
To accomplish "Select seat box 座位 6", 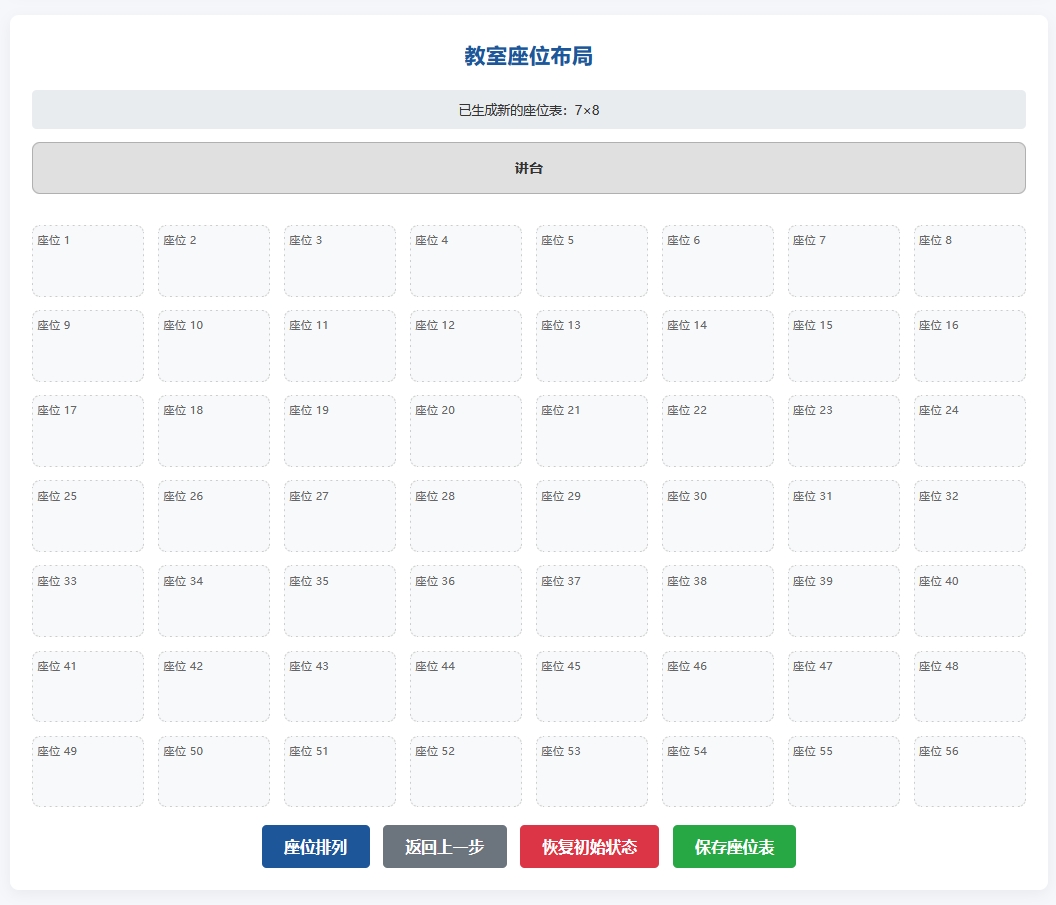I will coord(718,261).
